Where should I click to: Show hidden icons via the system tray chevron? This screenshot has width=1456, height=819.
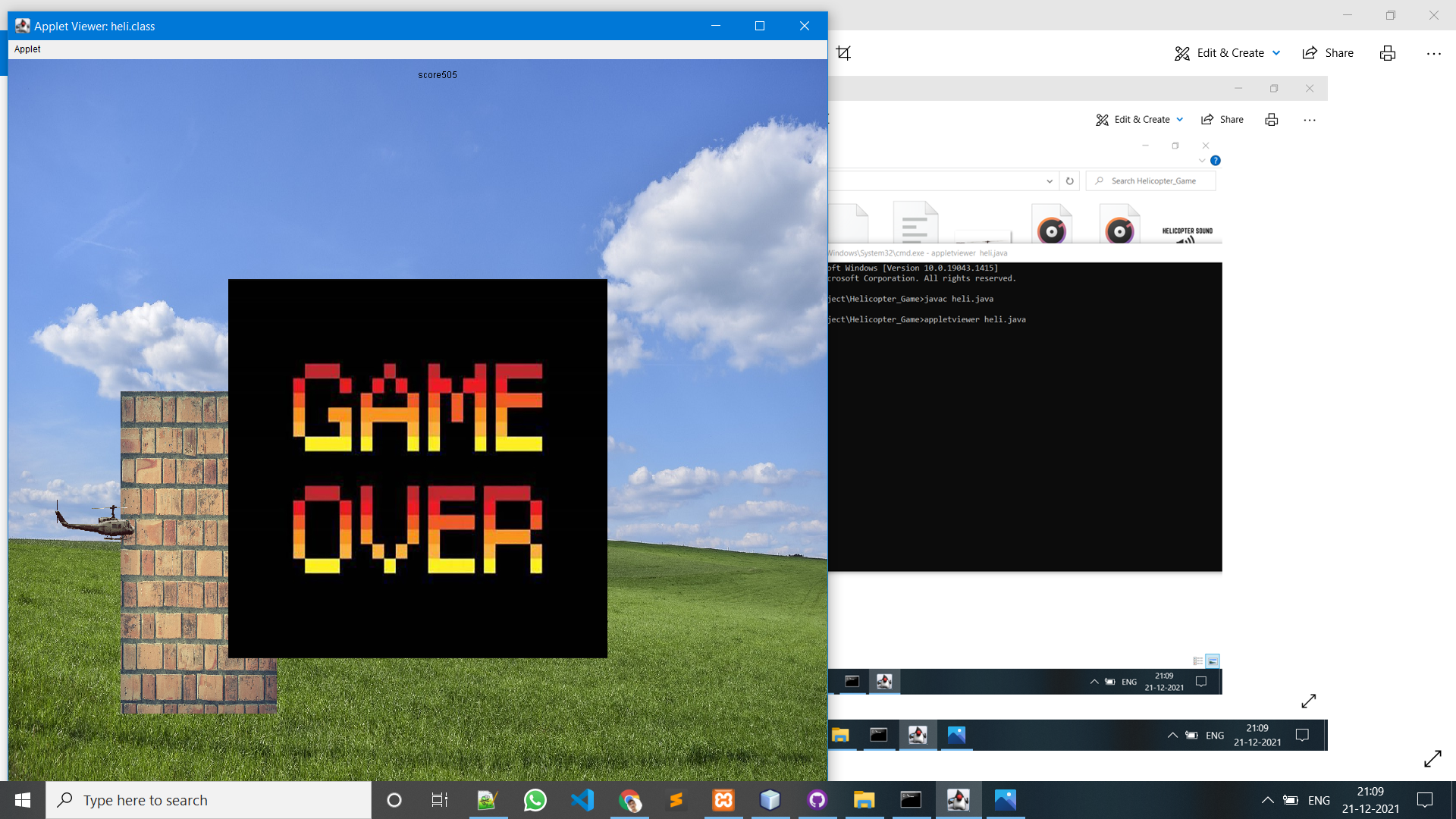(x=1267, y=799)
